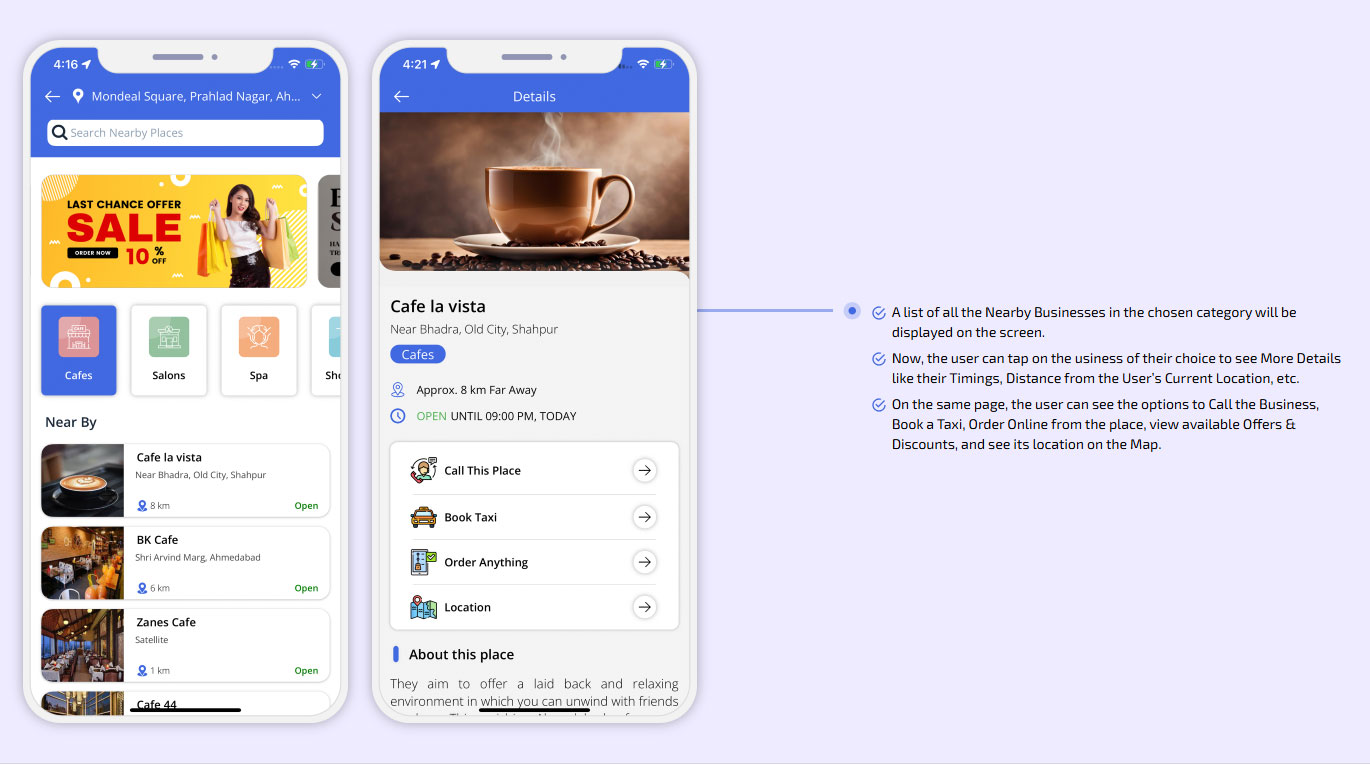Open the BK Cafe listing
The height and width of the screenshot is (765, 1370).
pyautogui.click(x=185, y=563)
